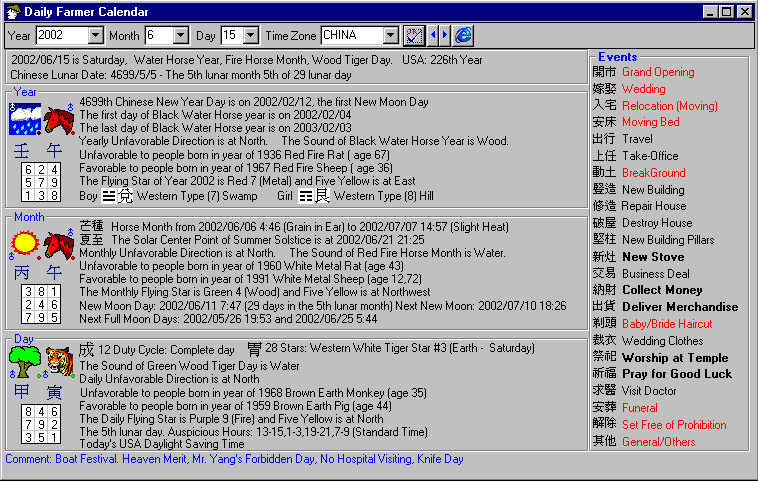Viewport: 758px width, 482px height.
Task: Click the Daily Farmer Calendar title icon
Action: [x=13, y=12]
